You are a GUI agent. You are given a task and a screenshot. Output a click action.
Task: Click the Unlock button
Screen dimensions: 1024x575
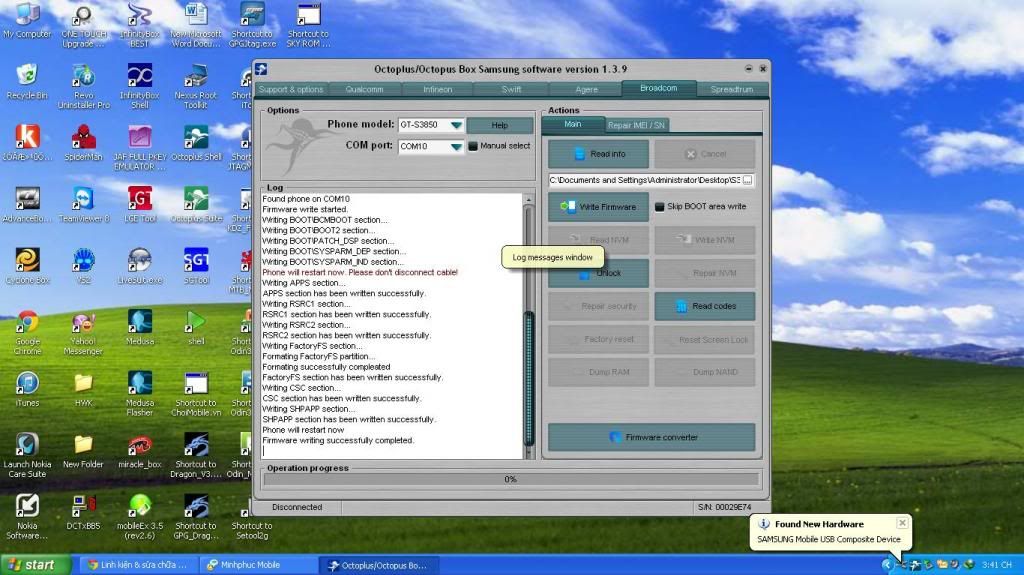click(x=598, y=273)
